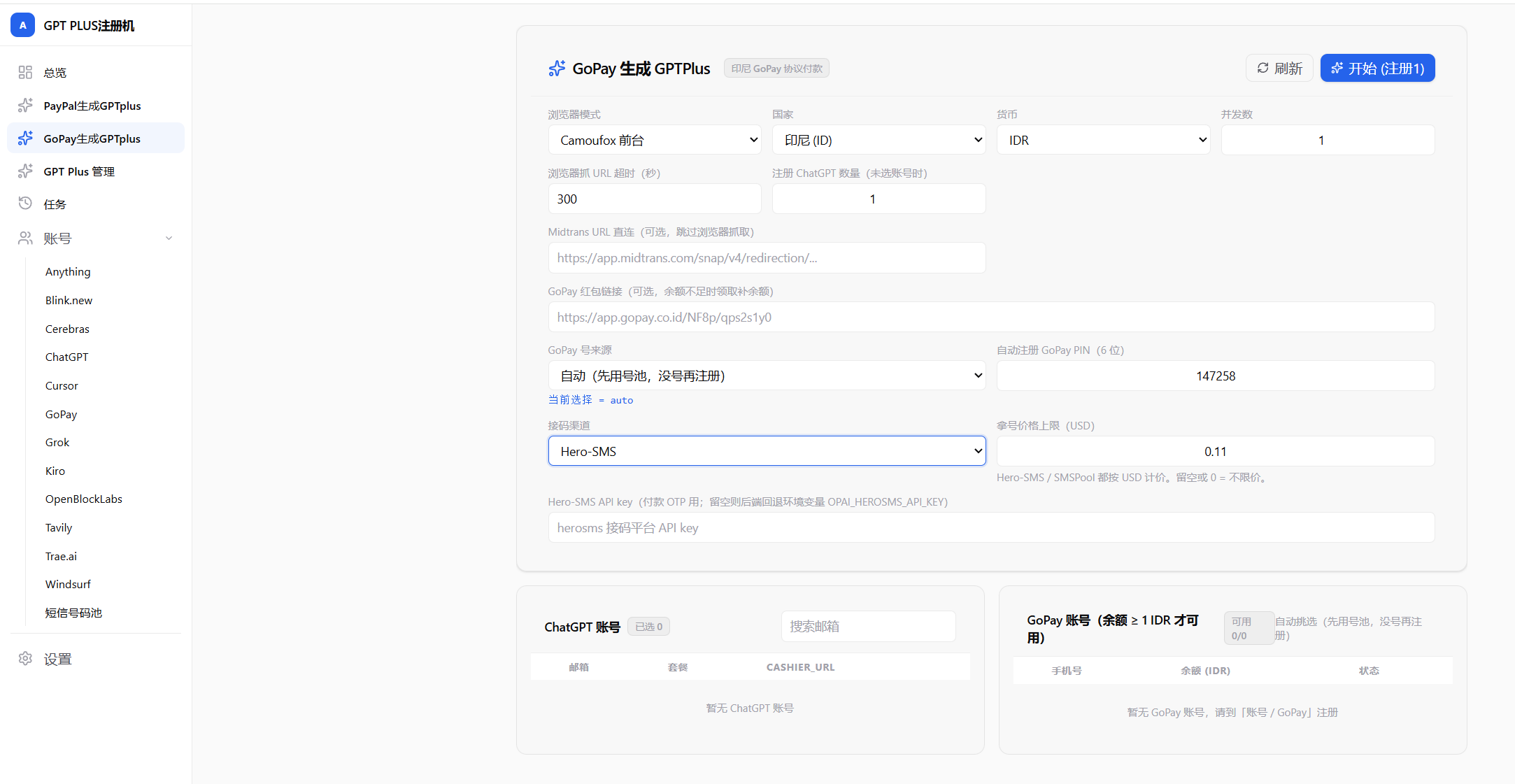Screen dimensions: 1515x784
Task: Open Trae.ai account list
Action: tap(61, 556)
